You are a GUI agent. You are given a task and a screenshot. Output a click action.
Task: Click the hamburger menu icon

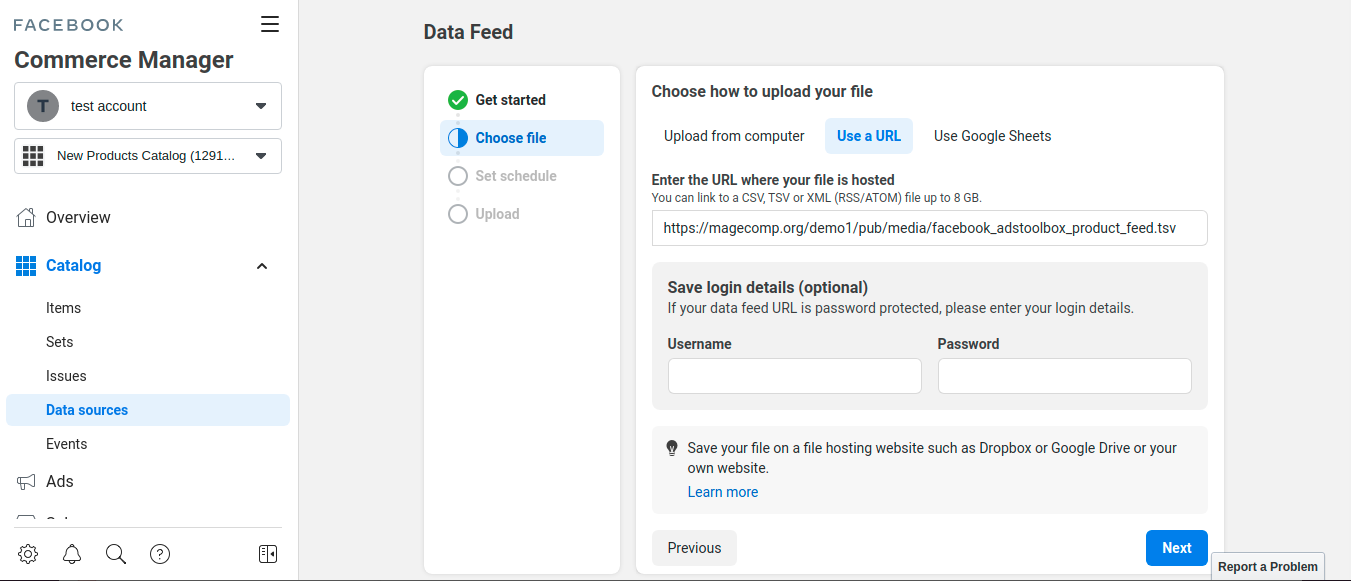click(x=270, y=25)
